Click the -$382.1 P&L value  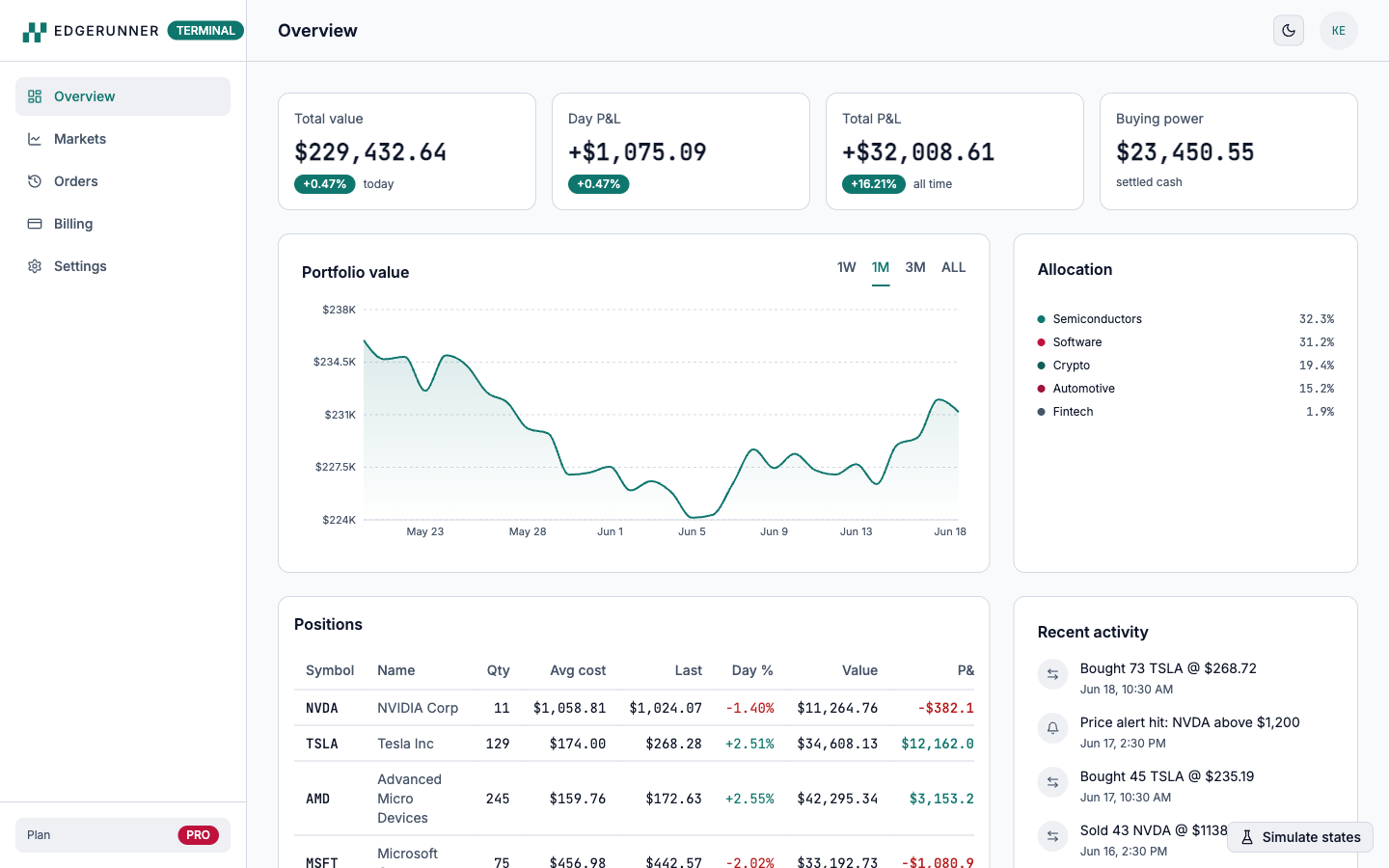(x=945, y=708)
